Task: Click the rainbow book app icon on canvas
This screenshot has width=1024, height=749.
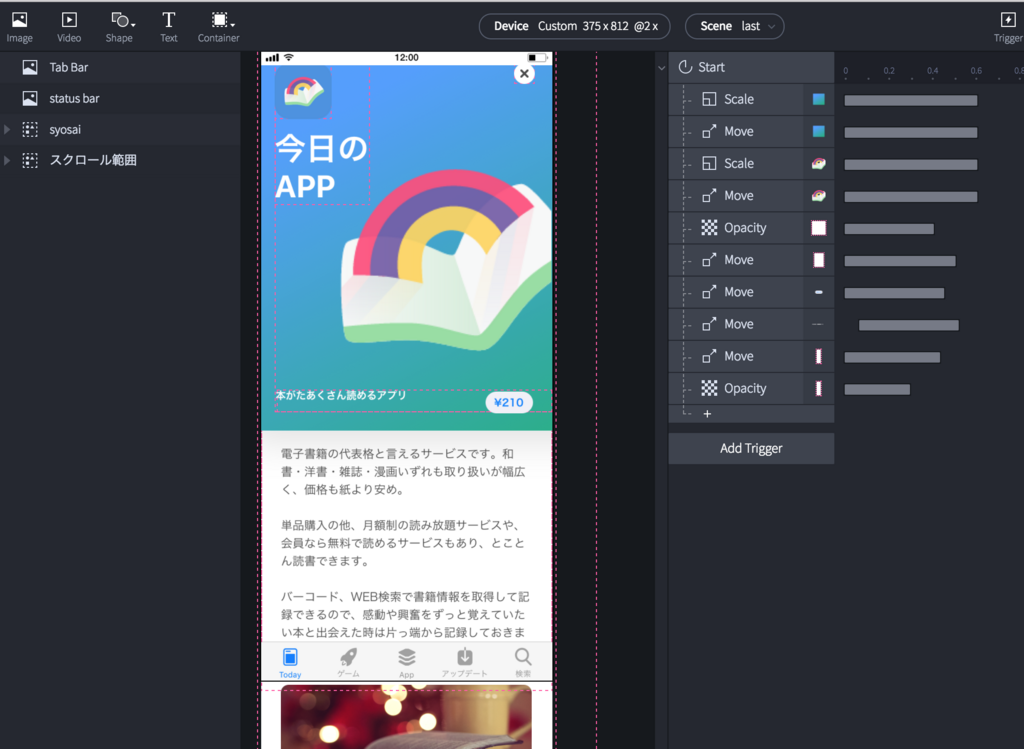Action: point(303,91)
